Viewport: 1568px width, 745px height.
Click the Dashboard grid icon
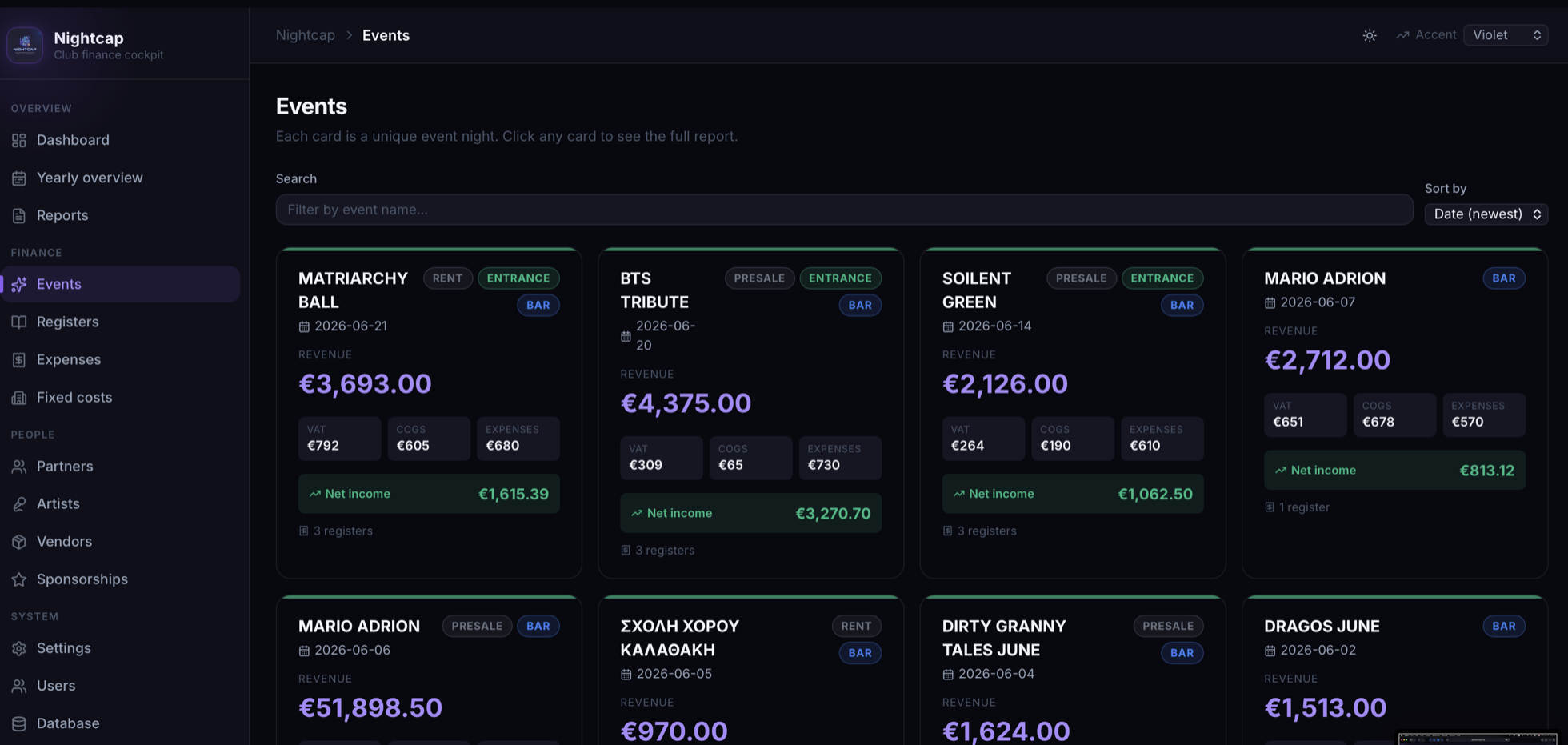point(19,140)
